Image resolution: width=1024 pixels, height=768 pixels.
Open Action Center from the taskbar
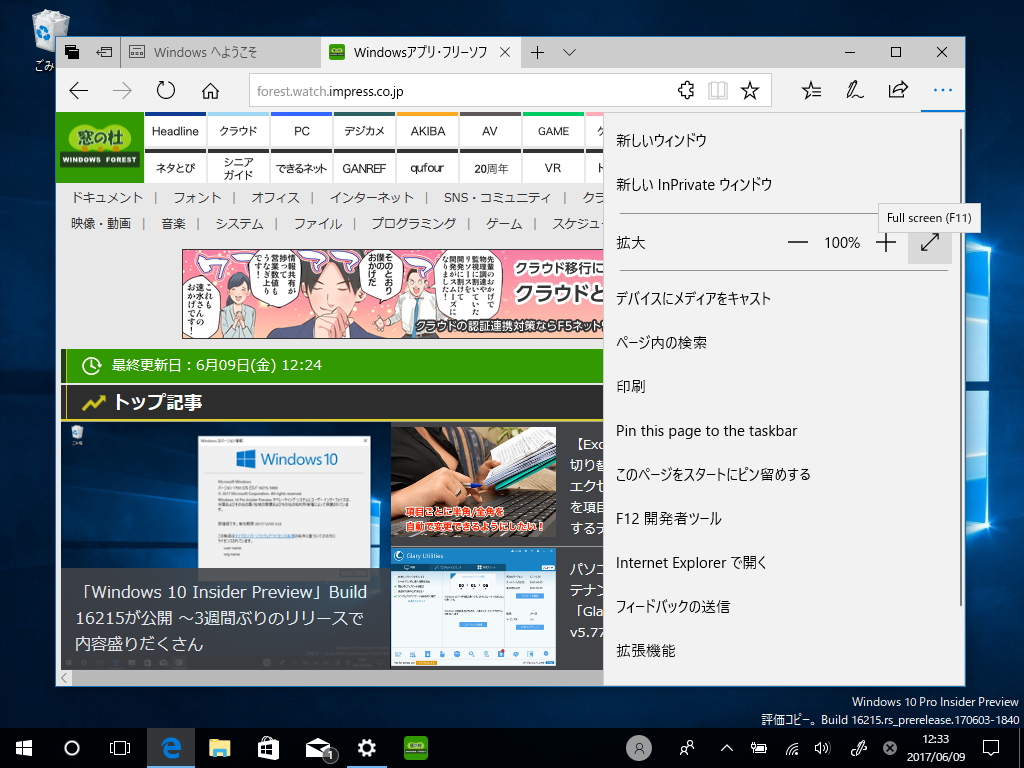990,747
